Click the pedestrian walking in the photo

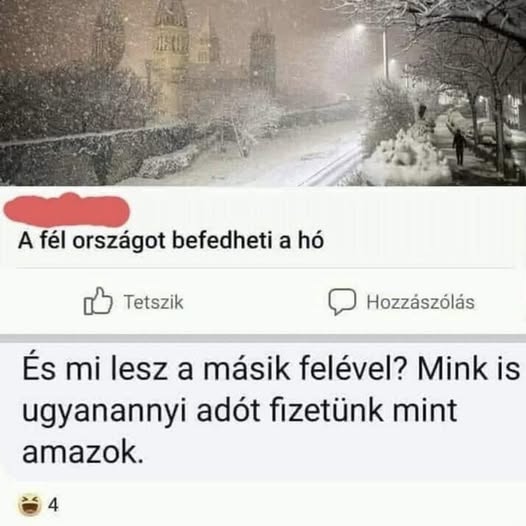[459, 147]
